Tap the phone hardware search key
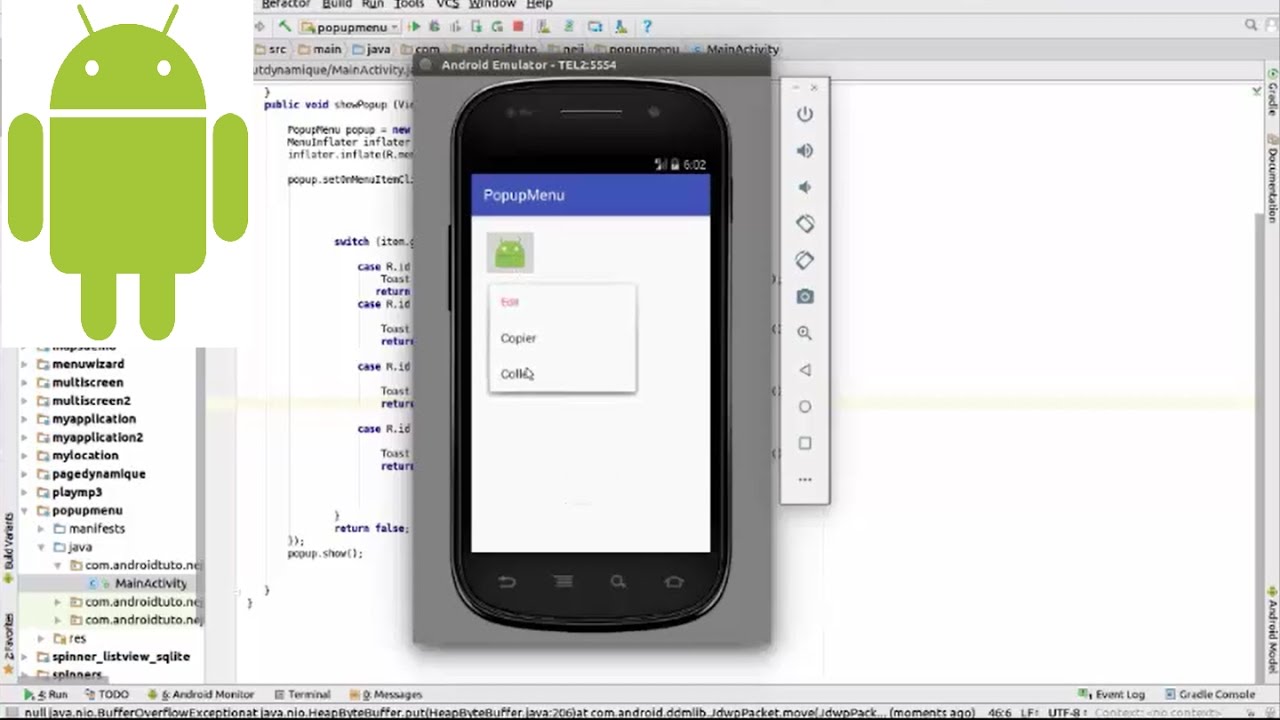 pyautogui.click(x=618, y=581)
